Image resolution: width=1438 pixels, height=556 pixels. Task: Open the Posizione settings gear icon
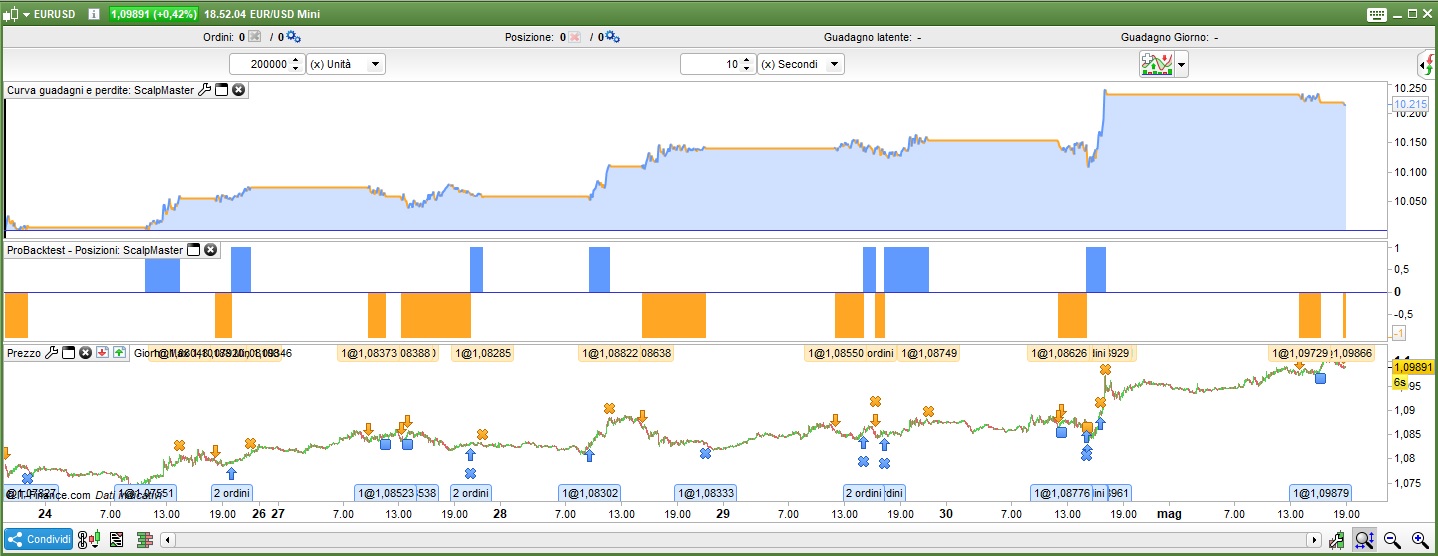[x=612, y=37]
